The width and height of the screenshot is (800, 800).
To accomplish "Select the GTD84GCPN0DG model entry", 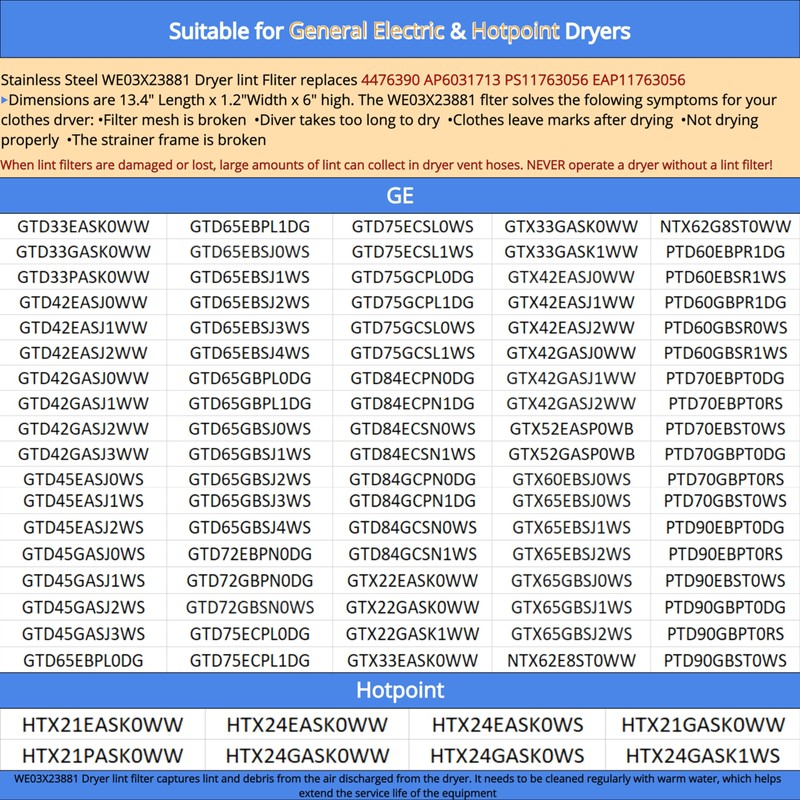I will [x=413, y=479].
